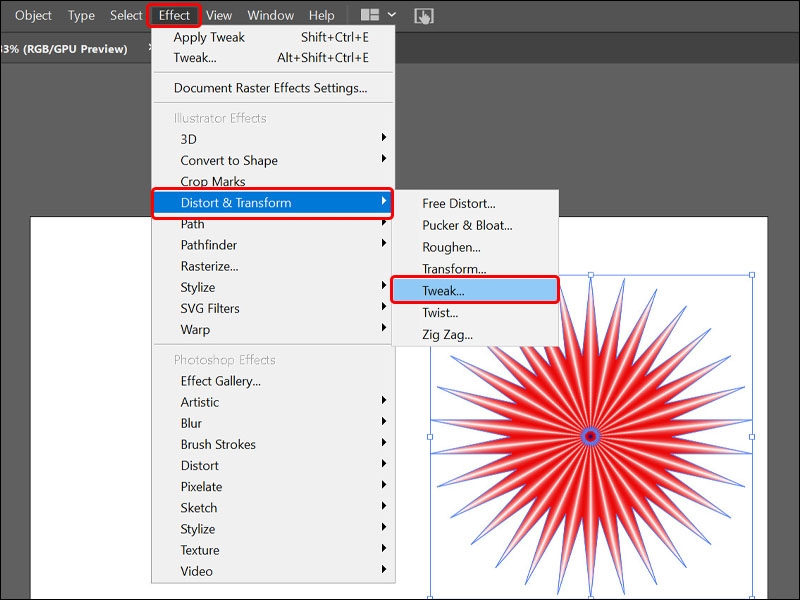Expand Sketch effects submenu
This screenshot has width=800, height=600.
click(x=273, y=508)
